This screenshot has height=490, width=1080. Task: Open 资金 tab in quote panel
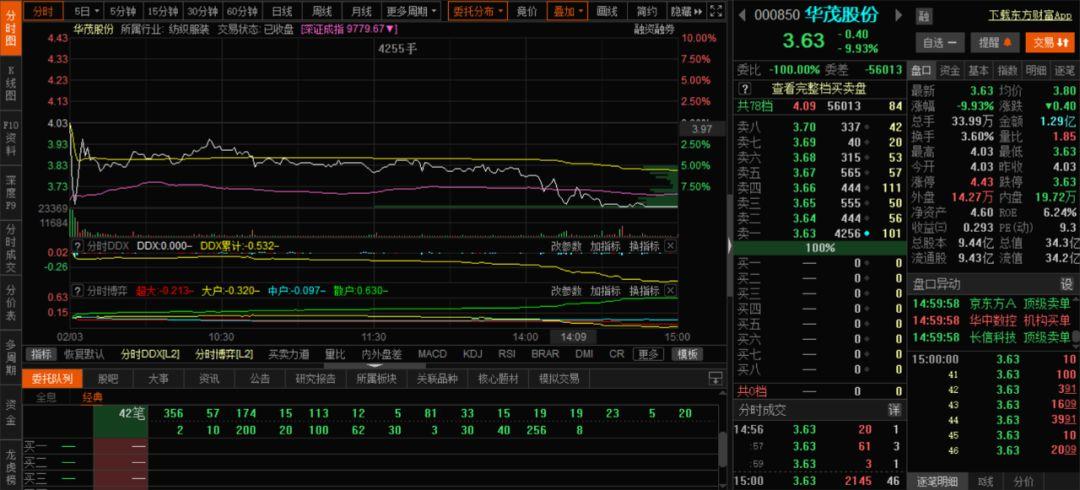click(x=950, y=70)
